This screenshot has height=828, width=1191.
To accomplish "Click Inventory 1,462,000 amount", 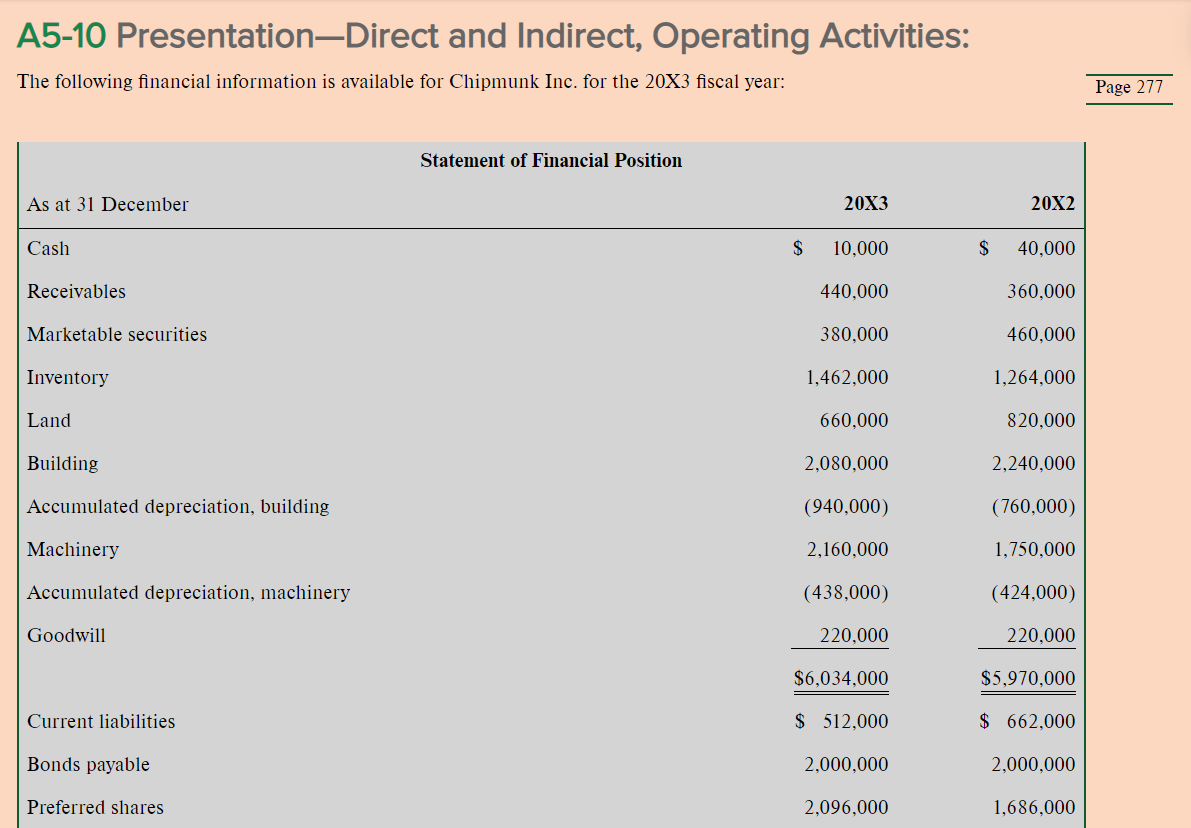I will (x=847, y=378).
